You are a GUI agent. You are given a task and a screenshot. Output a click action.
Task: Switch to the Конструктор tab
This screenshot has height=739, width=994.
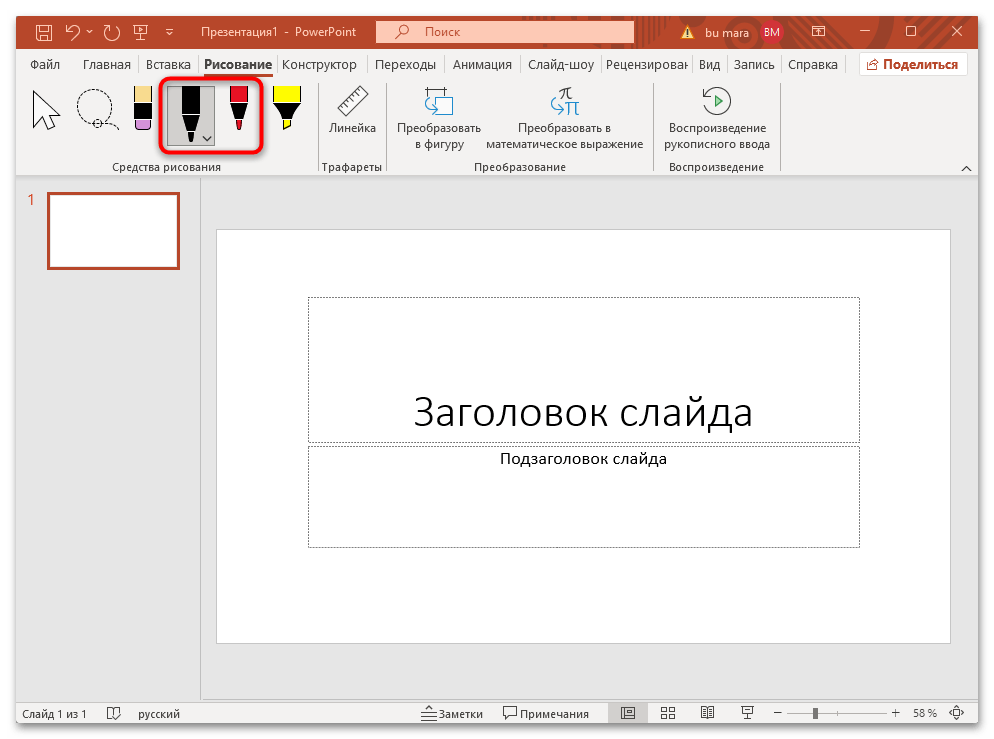tap(319, 63)
